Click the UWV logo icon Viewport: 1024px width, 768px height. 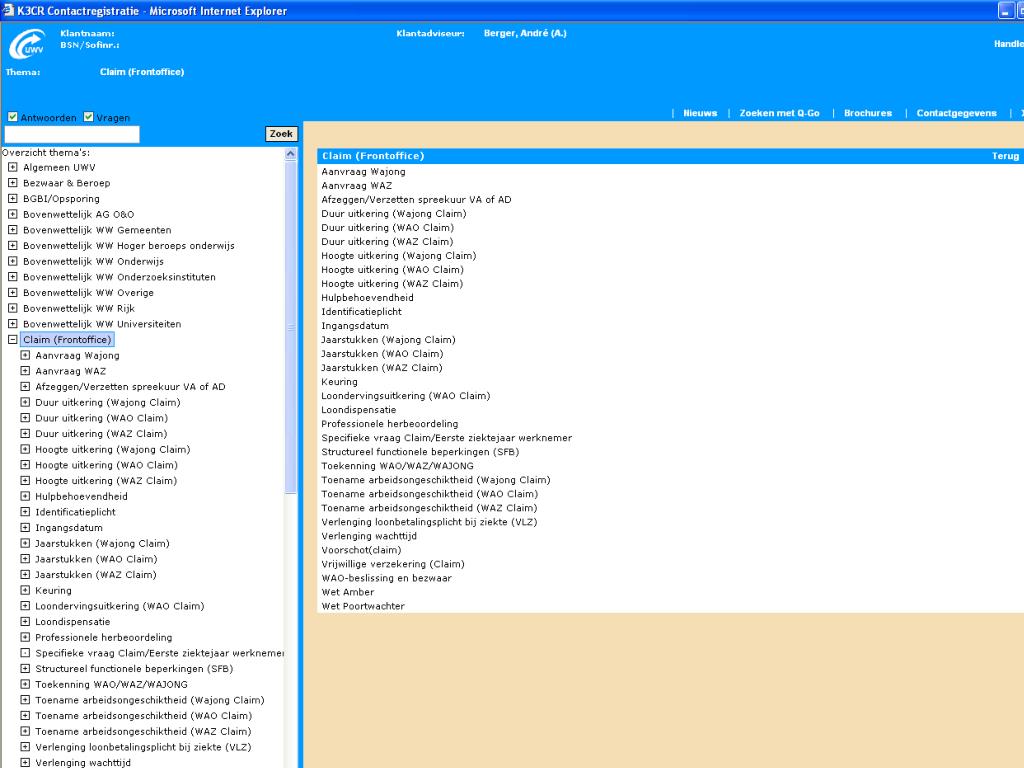[27, 45]
